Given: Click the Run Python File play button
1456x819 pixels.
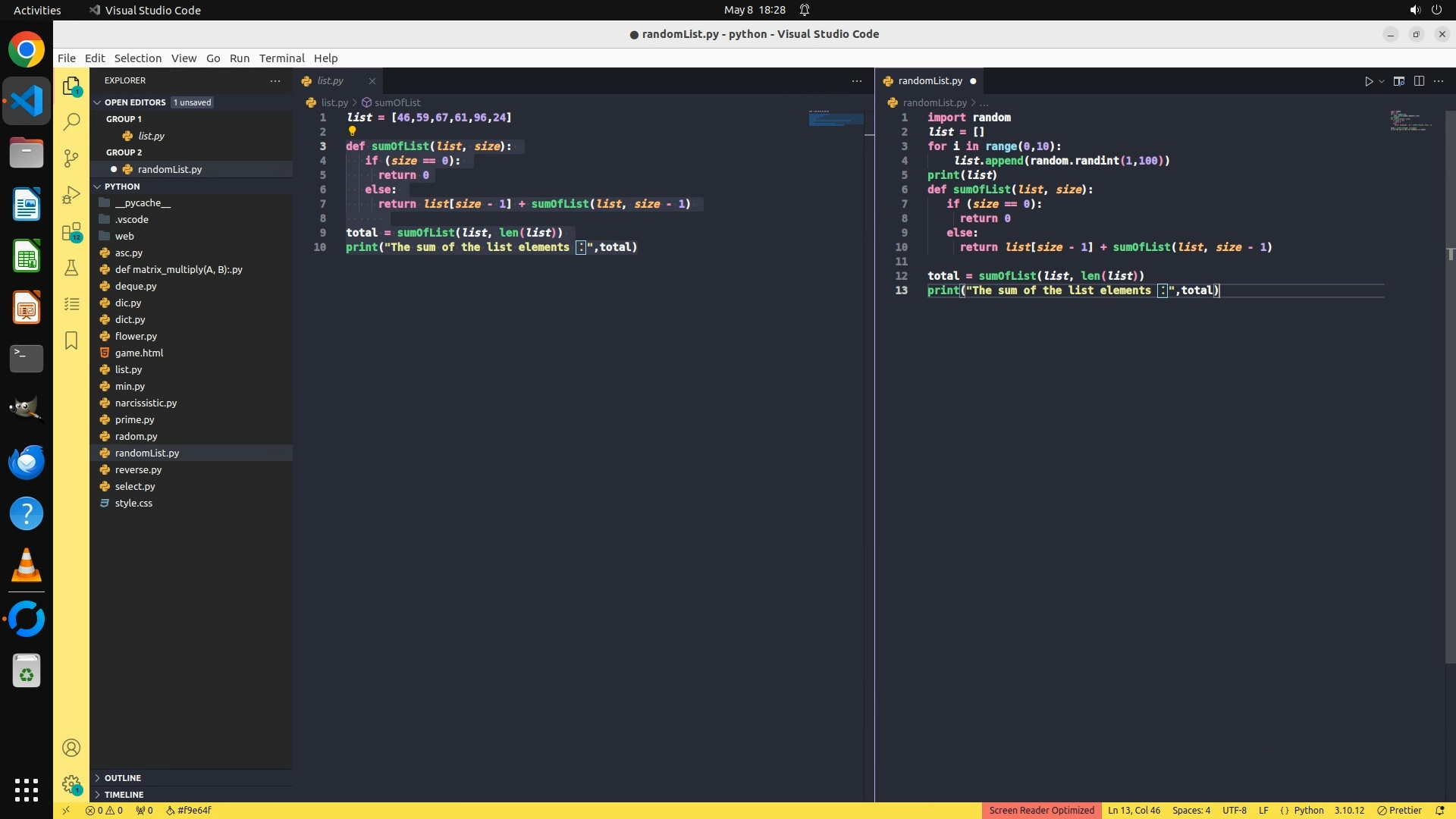Looking at the screenshot, I should coord(1368,81).
